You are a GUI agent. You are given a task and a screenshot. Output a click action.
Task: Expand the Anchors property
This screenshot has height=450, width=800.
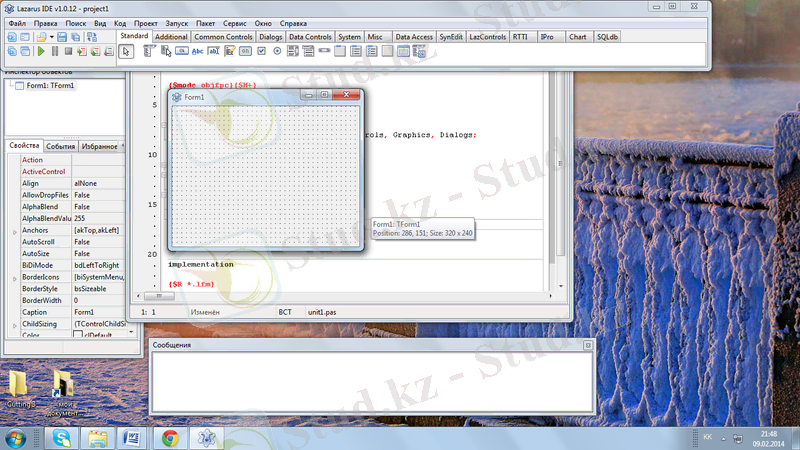14,231
